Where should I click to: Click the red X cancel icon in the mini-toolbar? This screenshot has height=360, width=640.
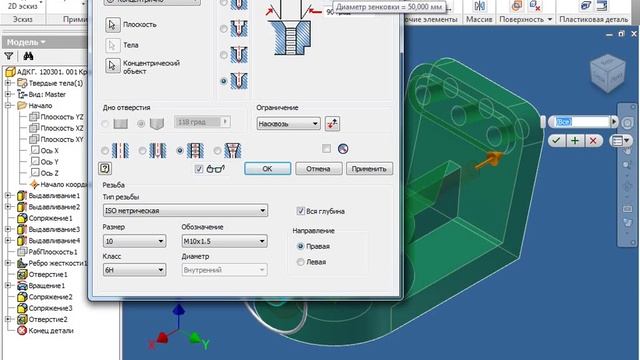pyautogui.click(x=593, y=141)
